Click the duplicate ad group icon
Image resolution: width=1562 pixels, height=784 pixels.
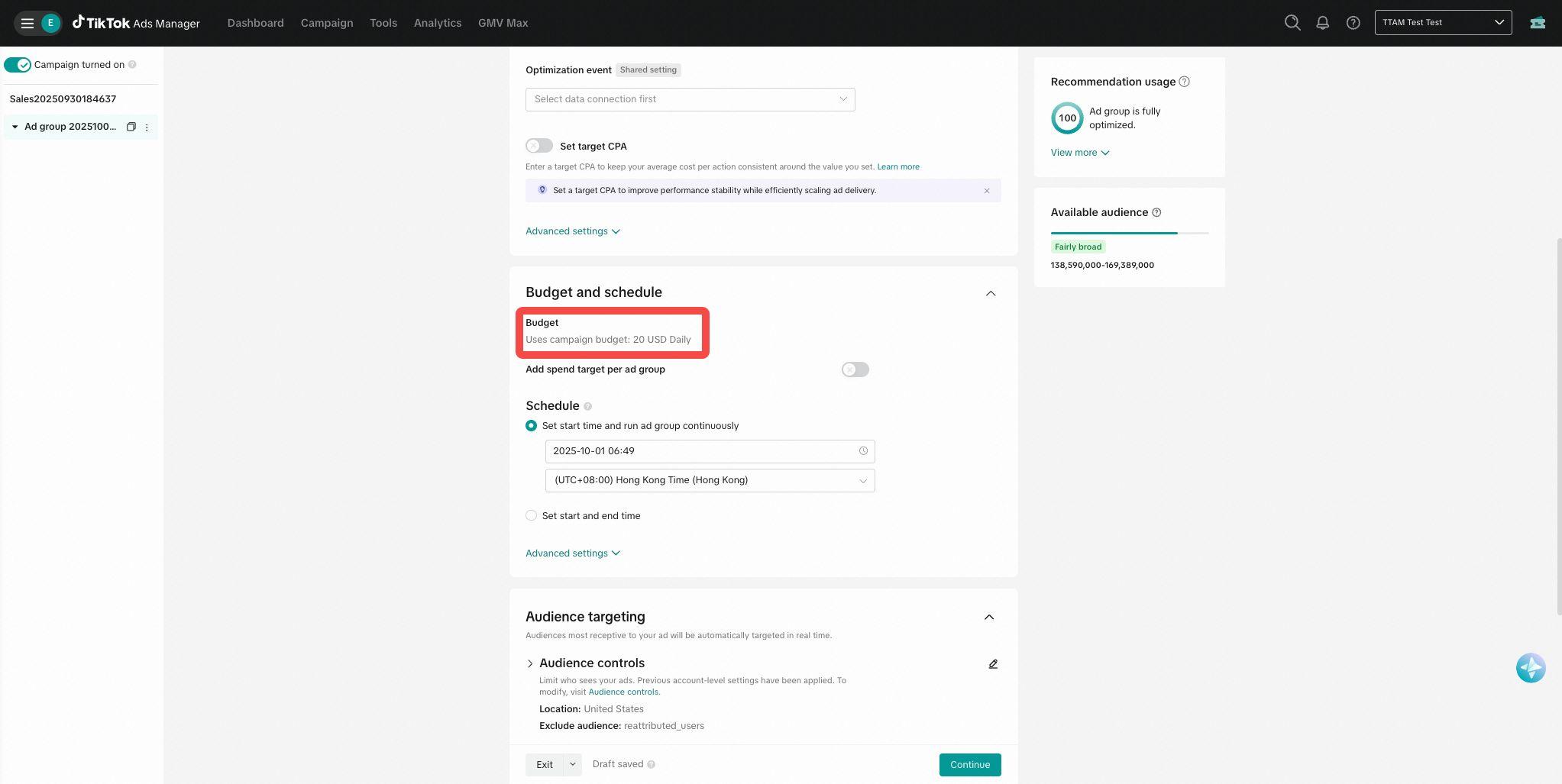tap(131, 127)
